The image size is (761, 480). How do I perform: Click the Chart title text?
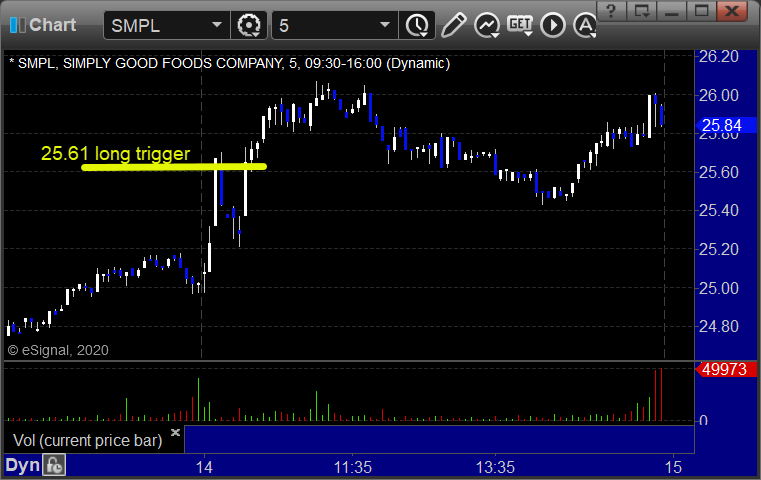click(x=52, y=25)
